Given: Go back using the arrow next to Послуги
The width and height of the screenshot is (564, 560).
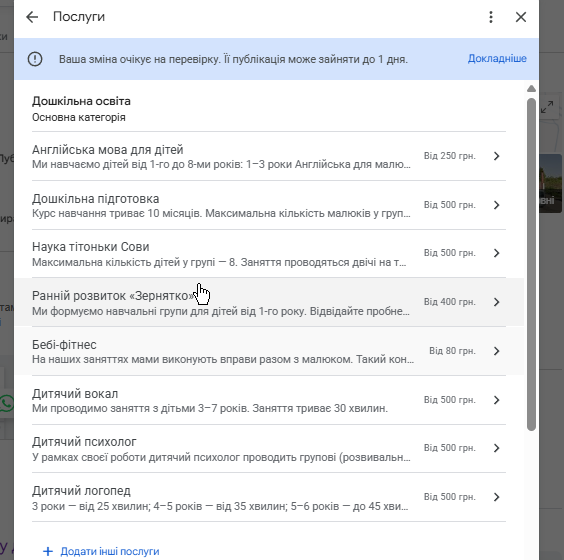Looking at the screenshot, I should pyautogui.click(x=32, y=17).
